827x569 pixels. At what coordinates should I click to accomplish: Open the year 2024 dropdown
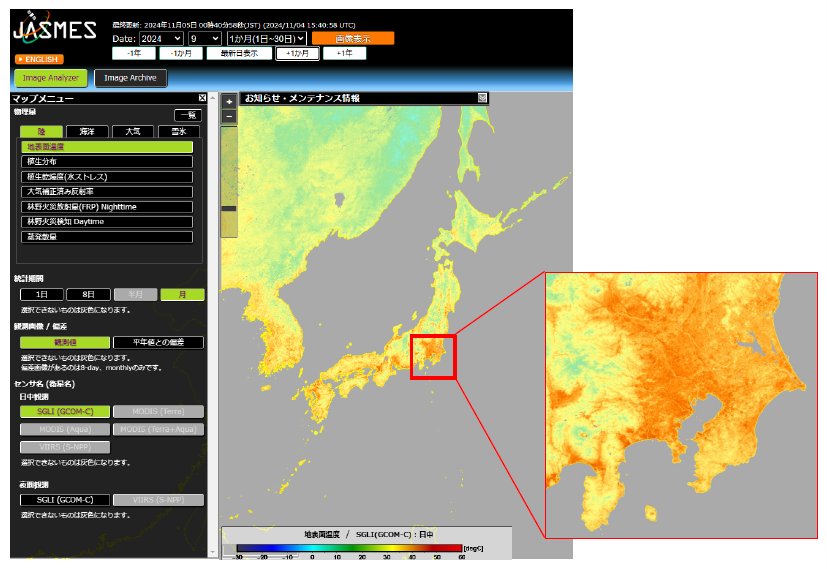[x=161, y=38]
